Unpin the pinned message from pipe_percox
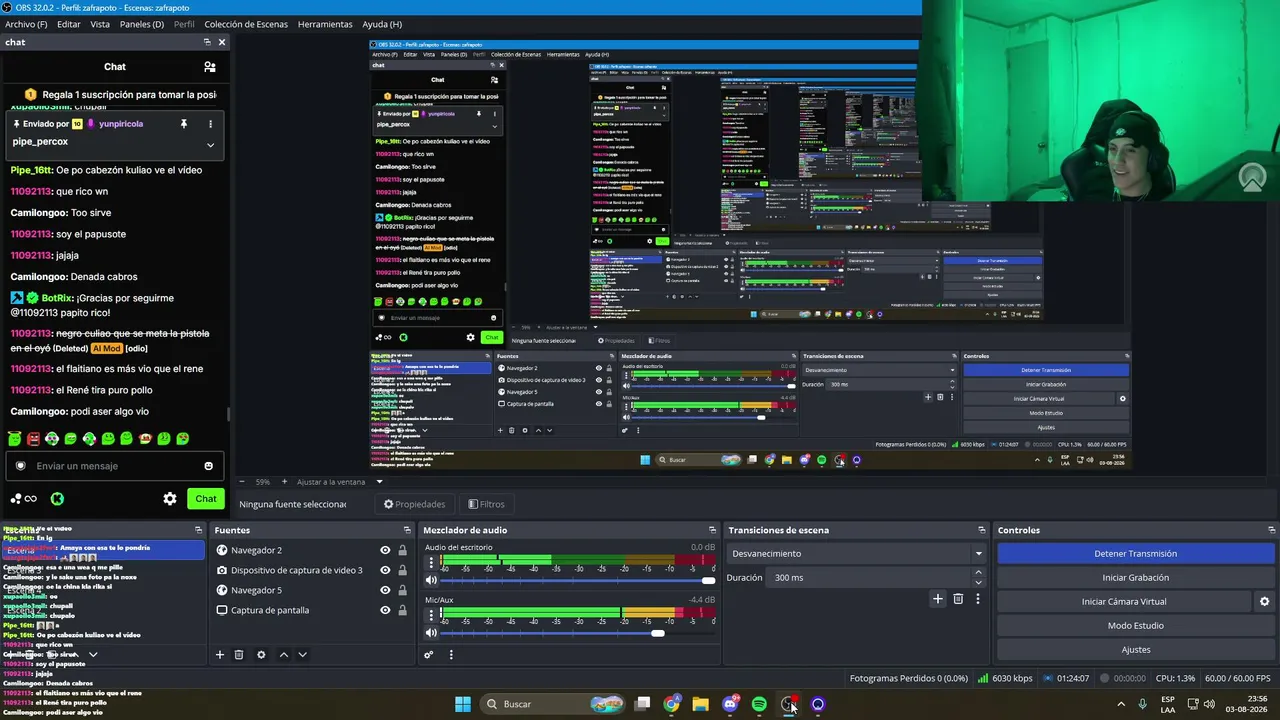Image resolution: width=1280 pixels, height=720 pixels. coord(183,124)
